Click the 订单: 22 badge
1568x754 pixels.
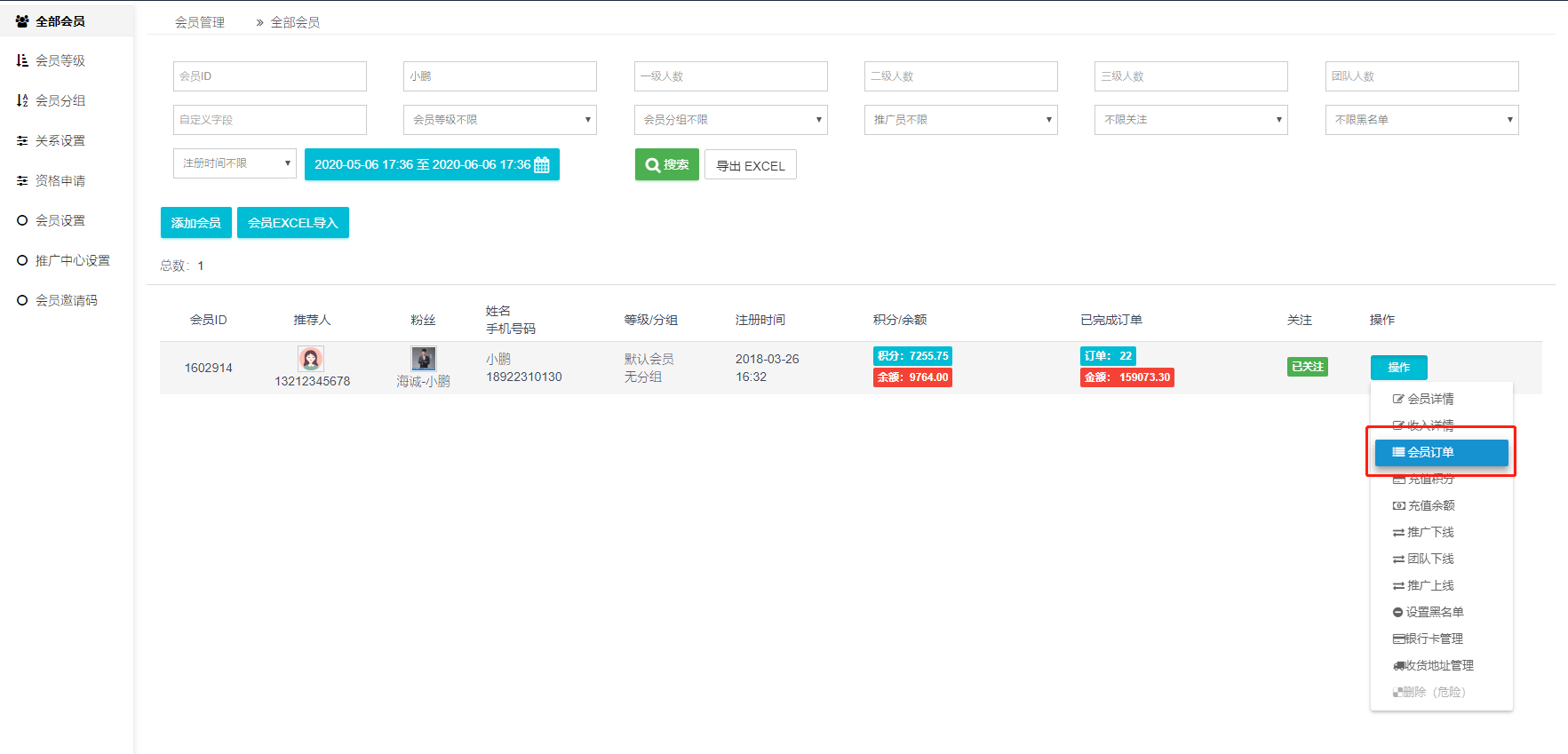1108,356
